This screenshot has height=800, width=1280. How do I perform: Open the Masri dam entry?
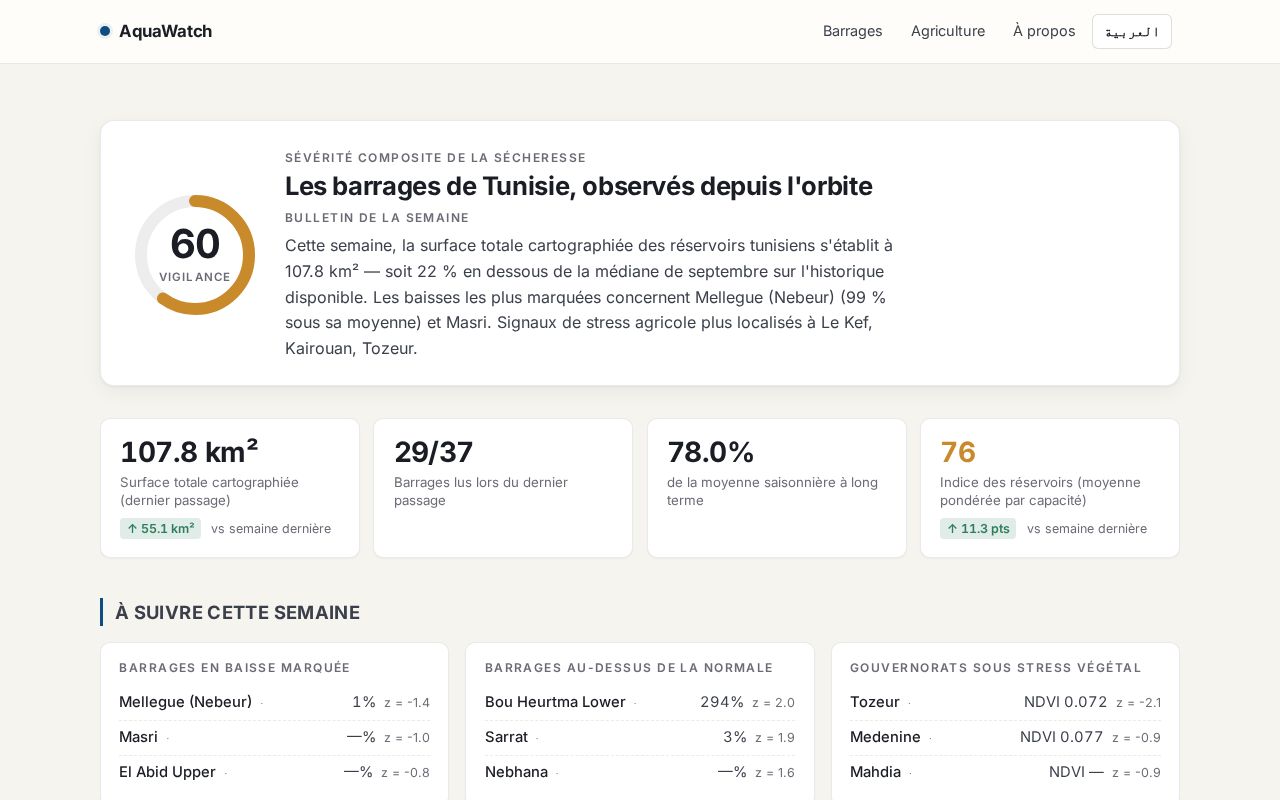(274, 737)
